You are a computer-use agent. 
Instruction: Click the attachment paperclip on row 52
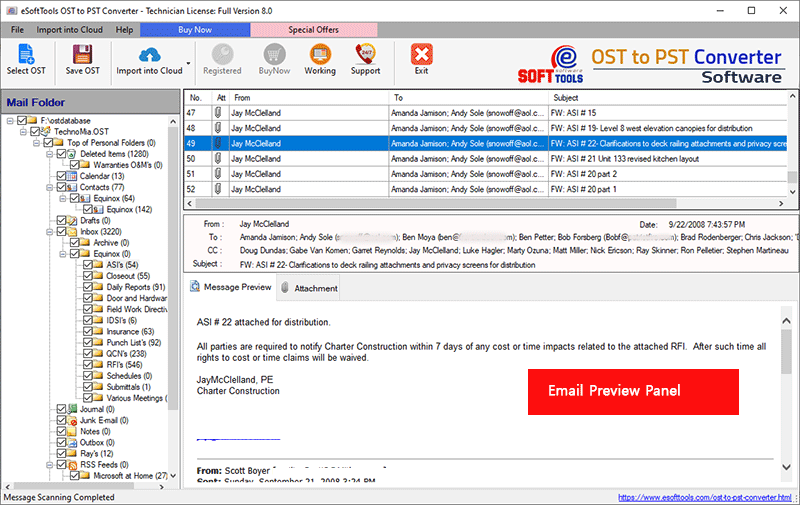click(x=218, y=189)
